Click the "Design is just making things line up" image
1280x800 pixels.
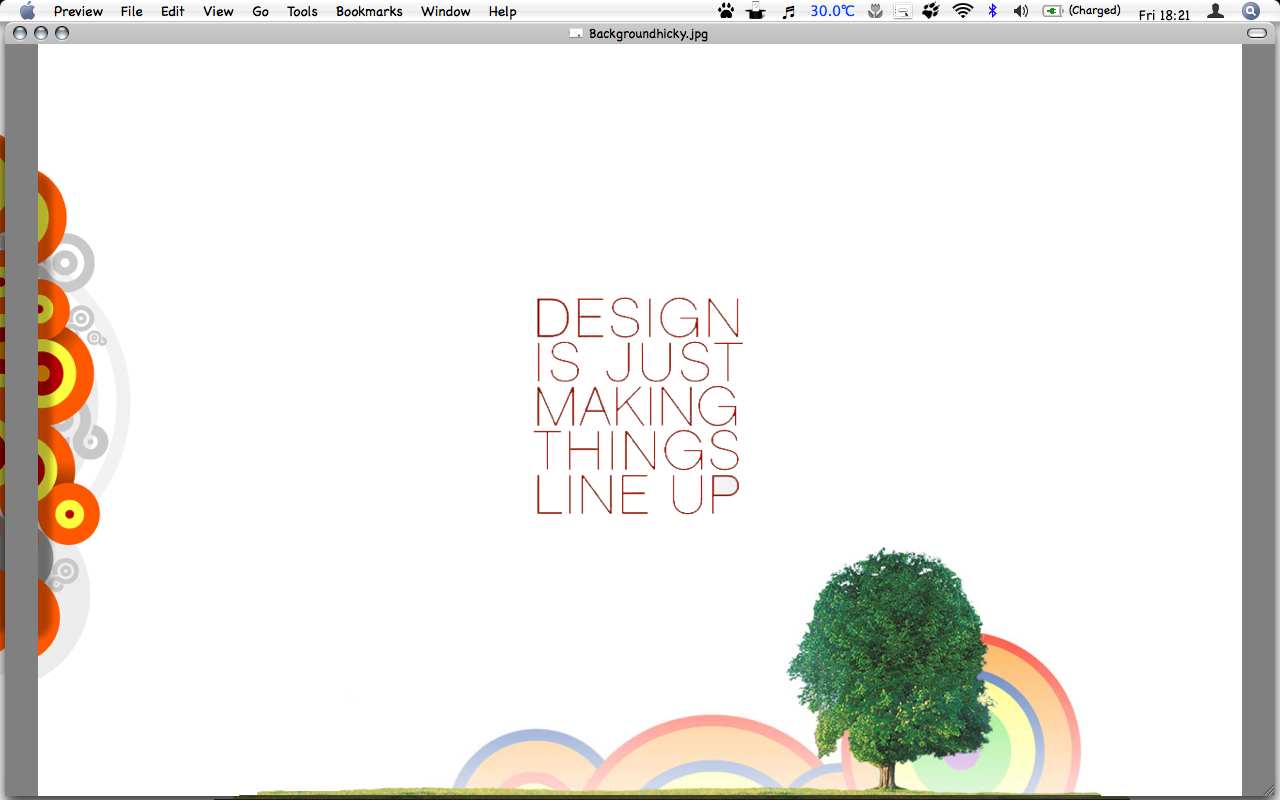click(640, 420)
